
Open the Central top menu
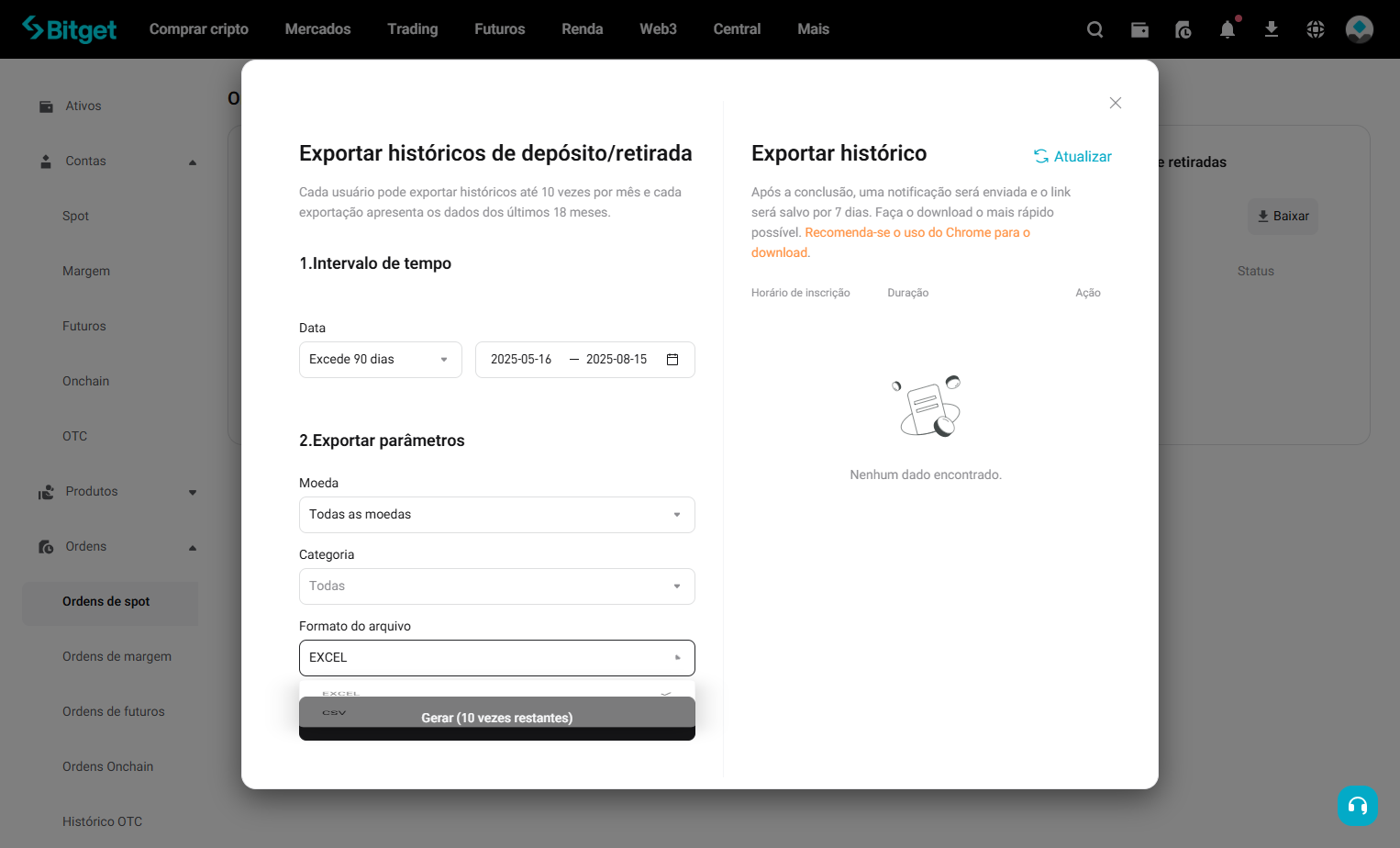click(x=737, y=29)
